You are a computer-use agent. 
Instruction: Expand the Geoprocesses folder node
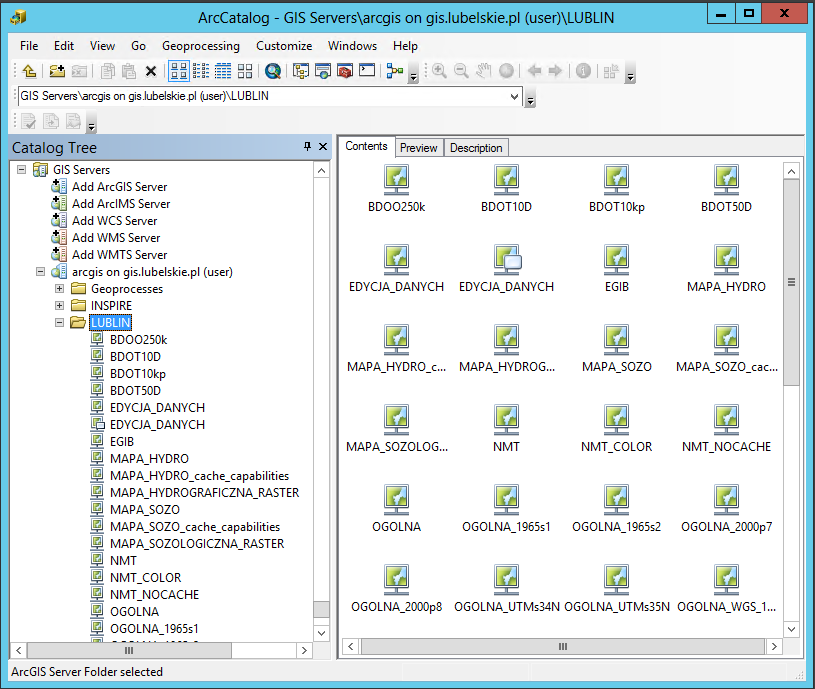click(x=60, y=288)
